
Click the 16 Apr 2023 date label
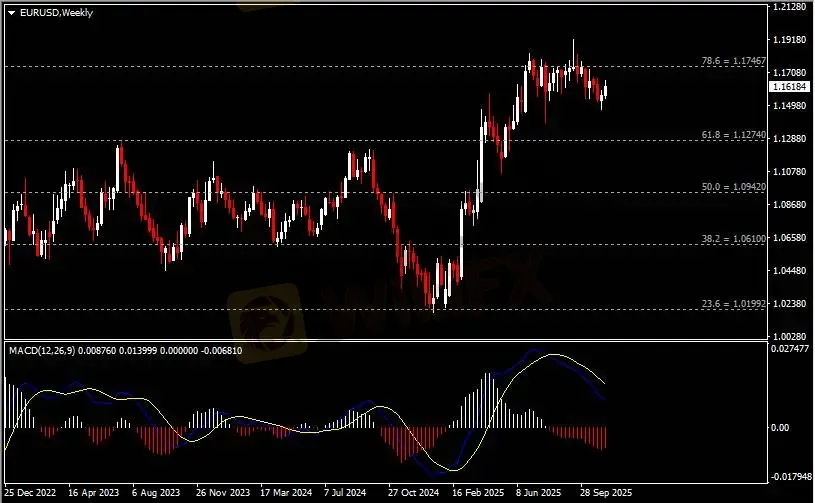[x=93, y=493]
